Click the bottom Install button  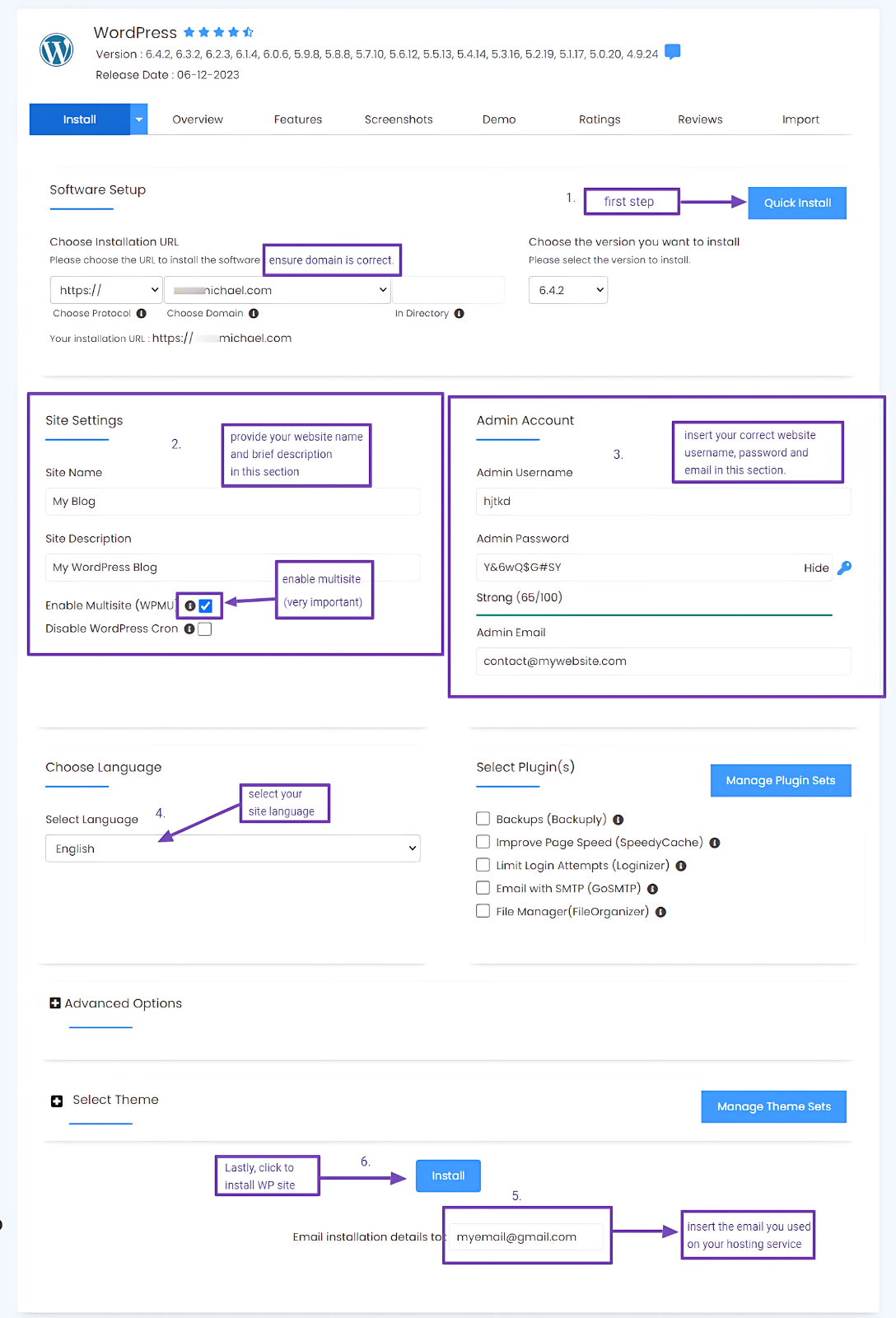pyautogui.click(x=448, y=1175)
